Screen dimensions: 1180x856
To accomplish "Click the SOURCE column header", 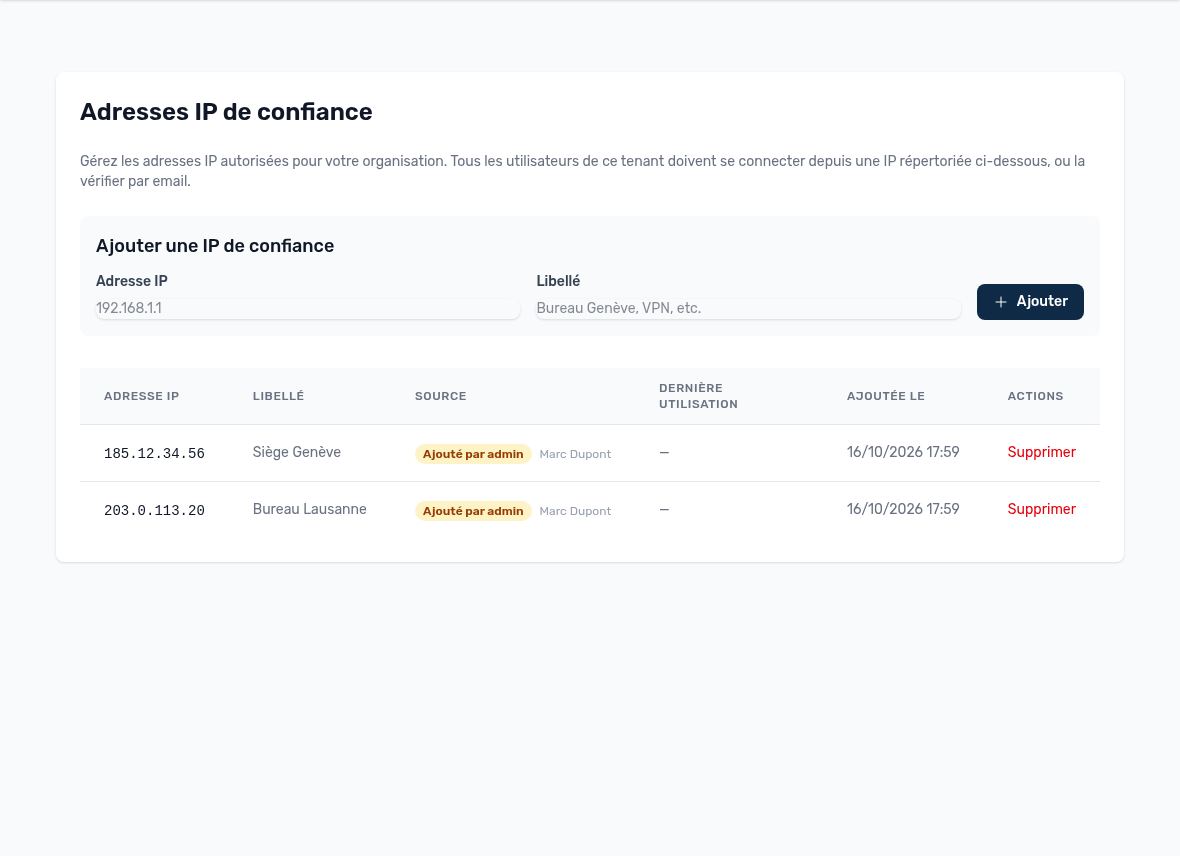I will 440,396.
